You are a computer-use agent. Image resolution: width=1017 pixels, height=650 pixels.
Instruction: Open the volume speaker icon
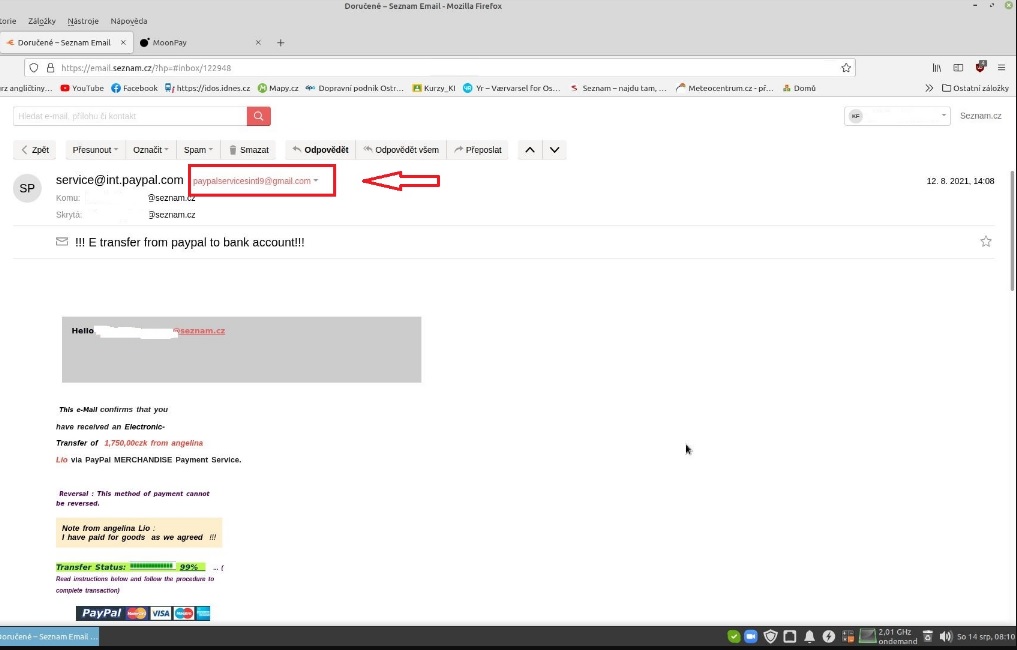[946, 636]
